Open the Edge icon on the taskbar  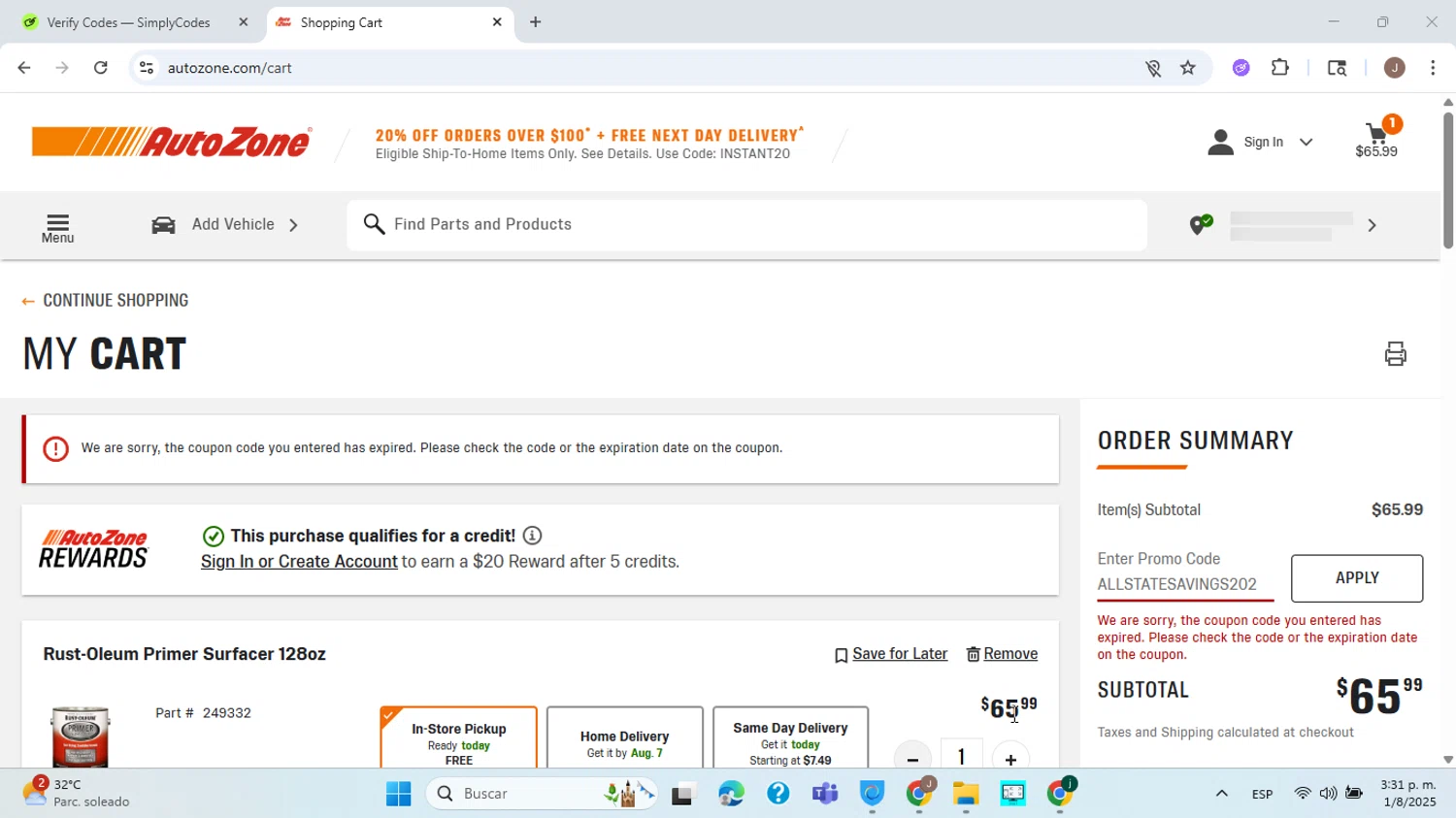point(731,795)
